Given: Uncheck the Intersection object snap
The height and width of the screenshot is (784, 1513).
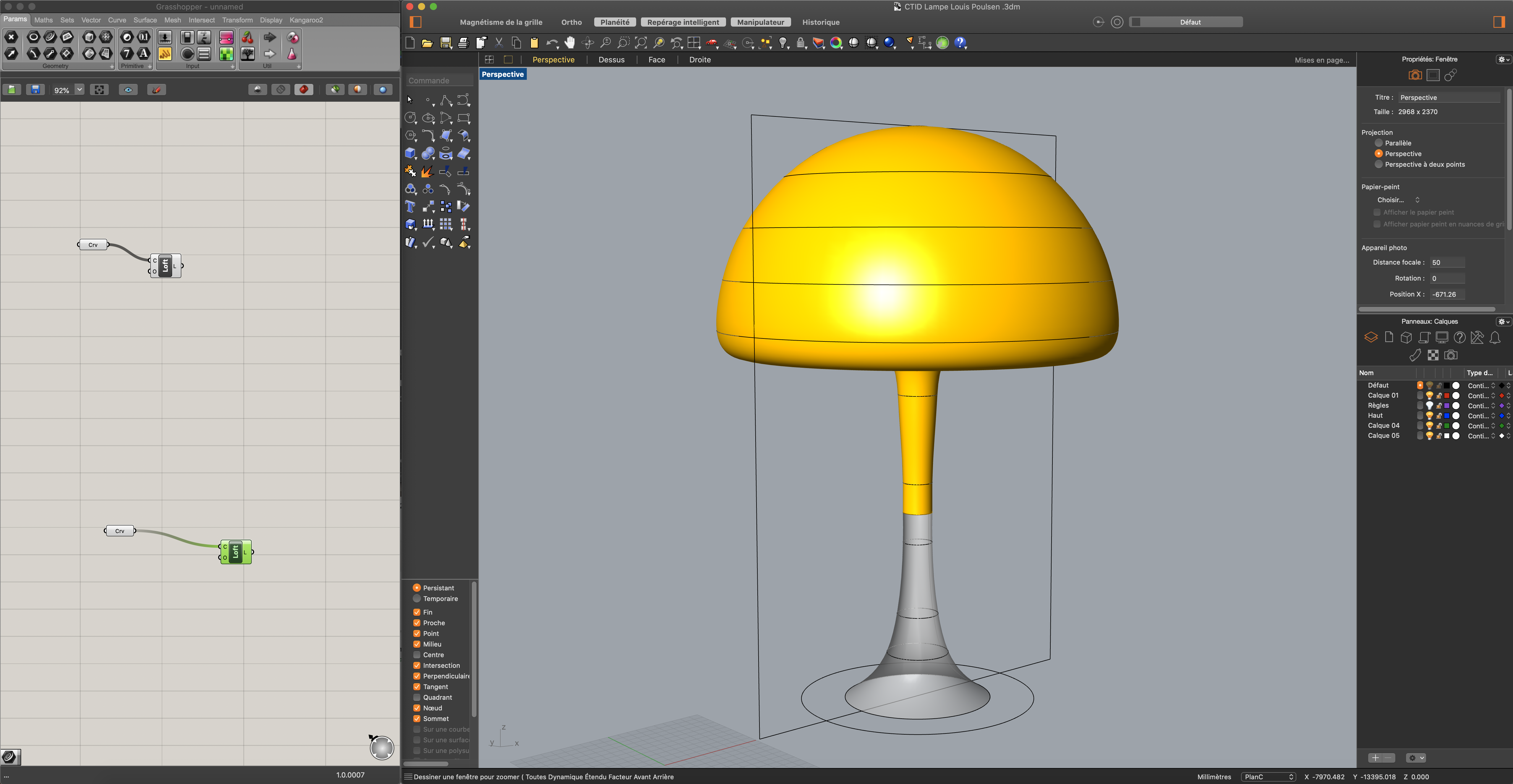Looking at the screenshot, I should (x=417, y=665).
